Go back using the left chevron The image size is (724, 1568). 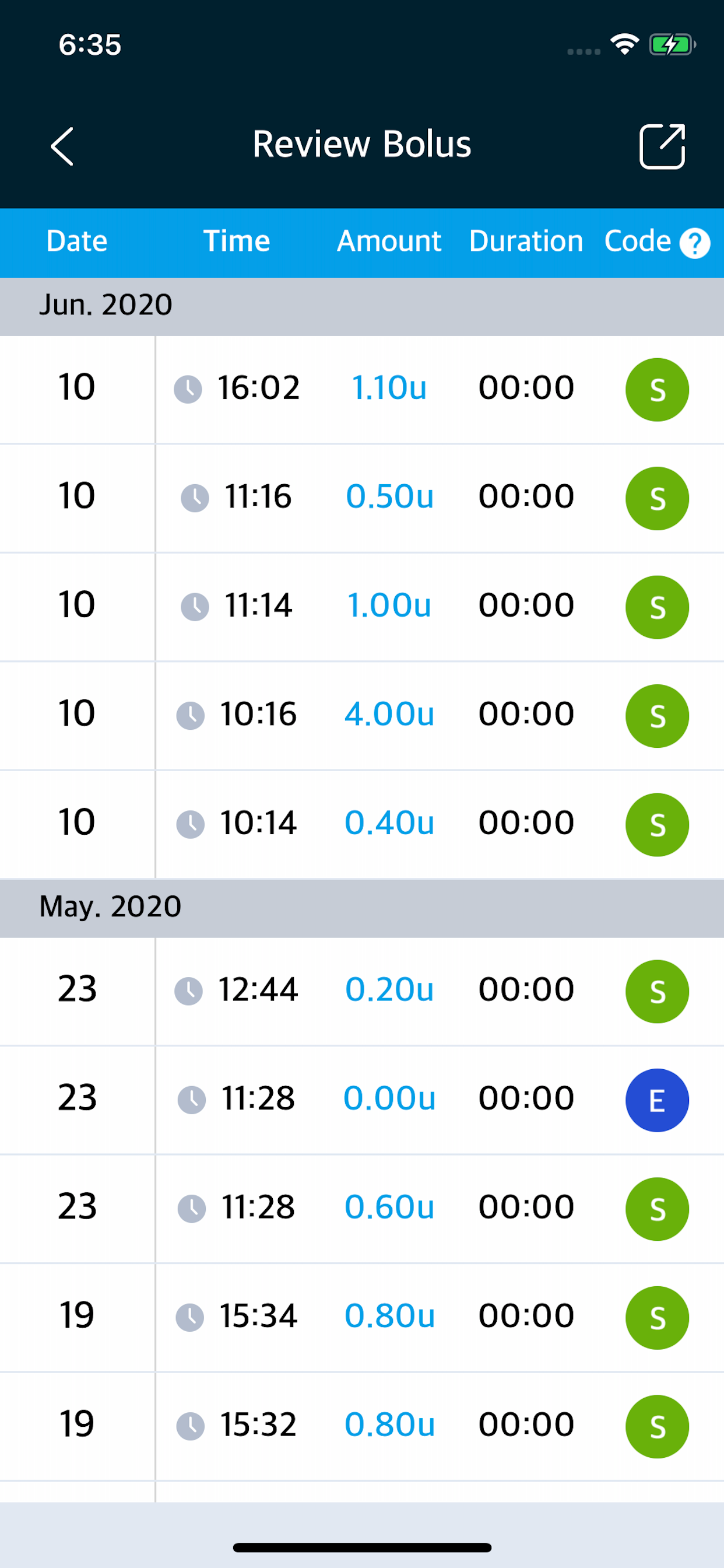click(62, 146)
